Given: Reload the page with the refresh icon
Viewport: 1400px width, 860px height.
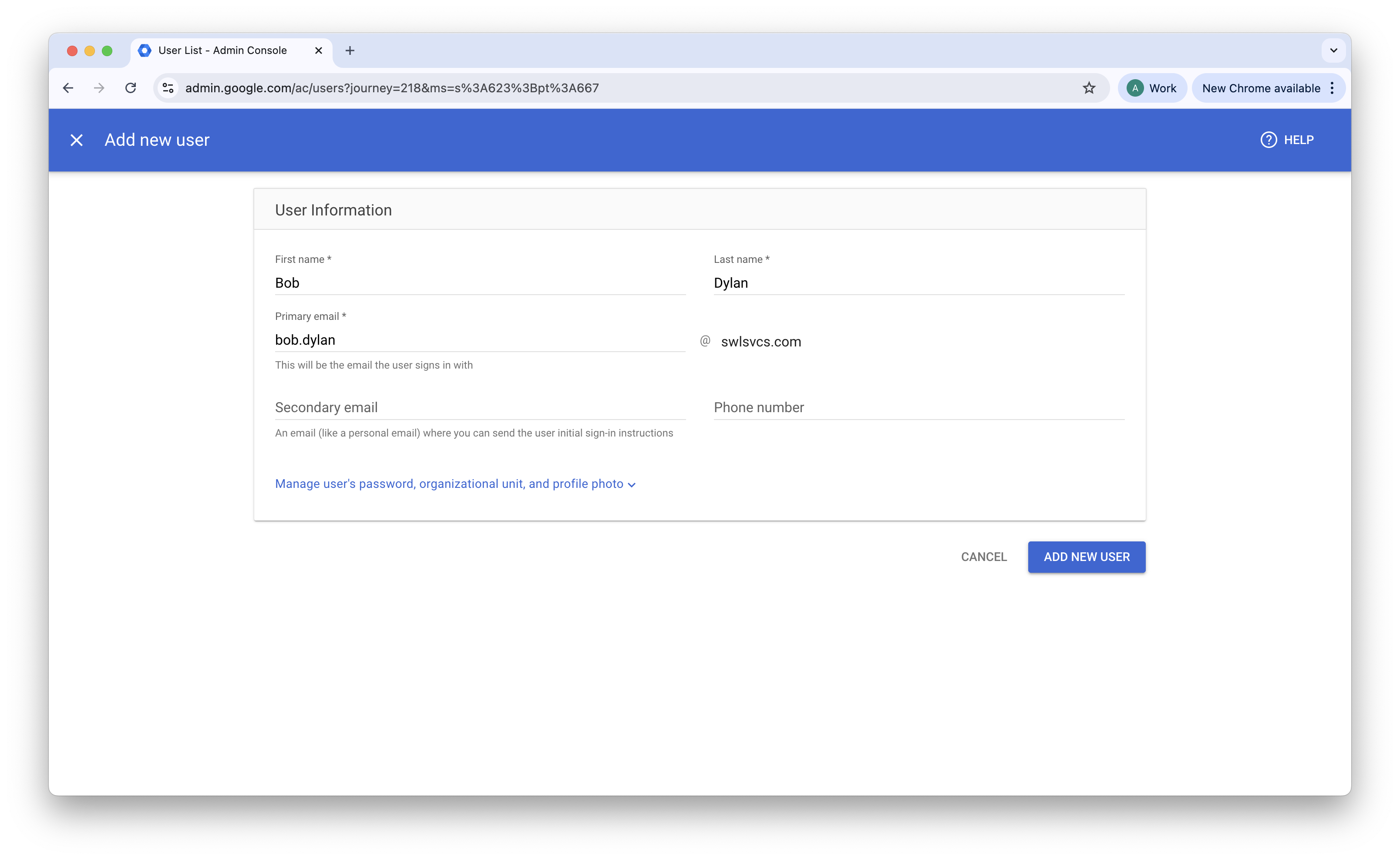Looking at the screenshot, I should coord(131,88).
